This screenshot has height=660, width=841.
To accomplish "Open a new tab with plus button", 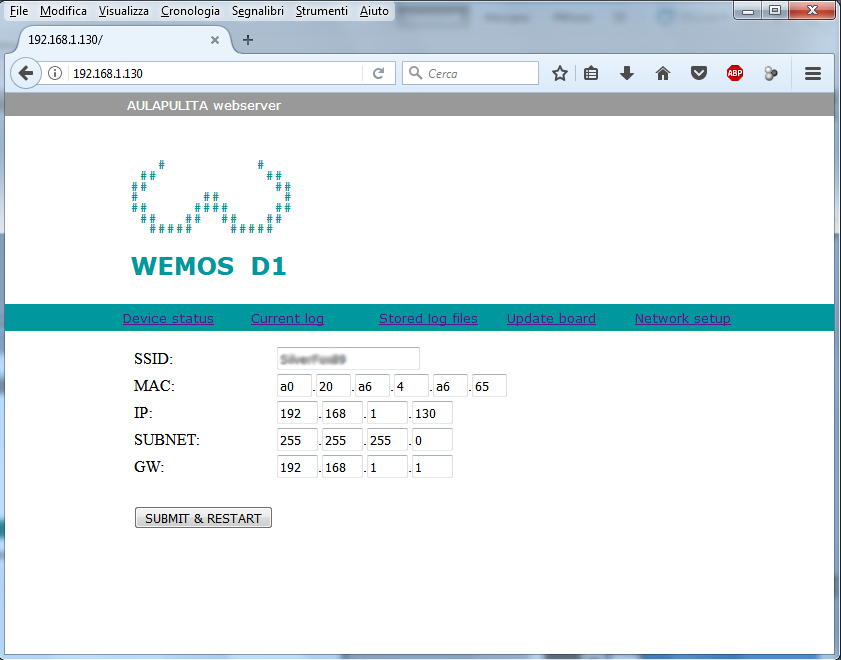I will (x=247, y=40).
